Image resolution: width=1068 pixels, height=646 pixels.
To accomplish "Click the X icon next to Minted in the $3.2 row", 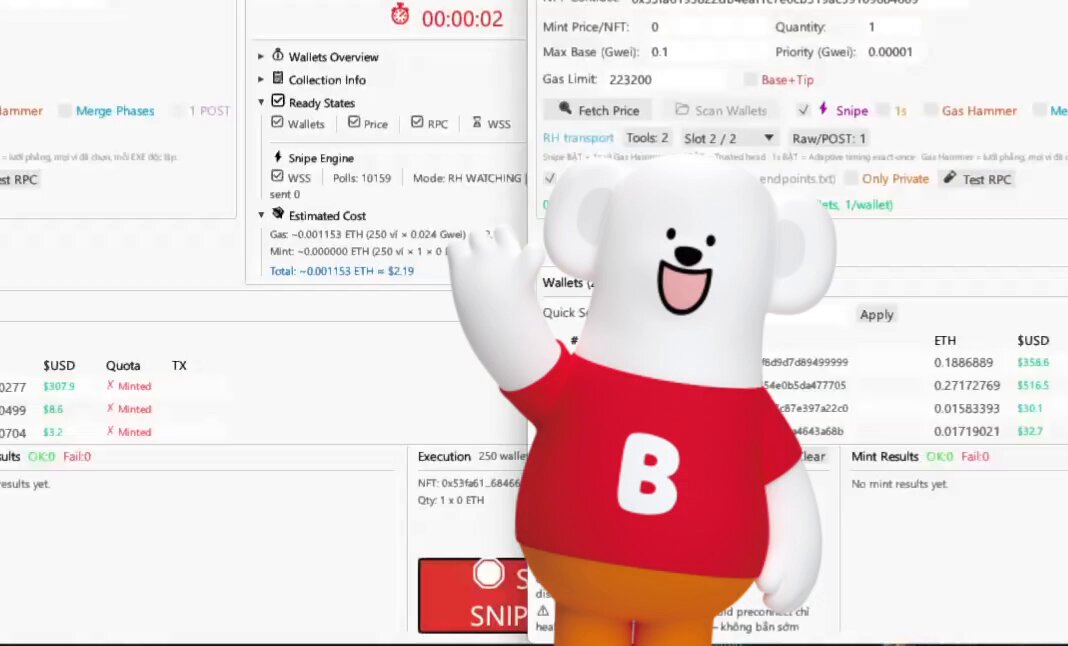I will pyautogui.click(x=110, y=431).
